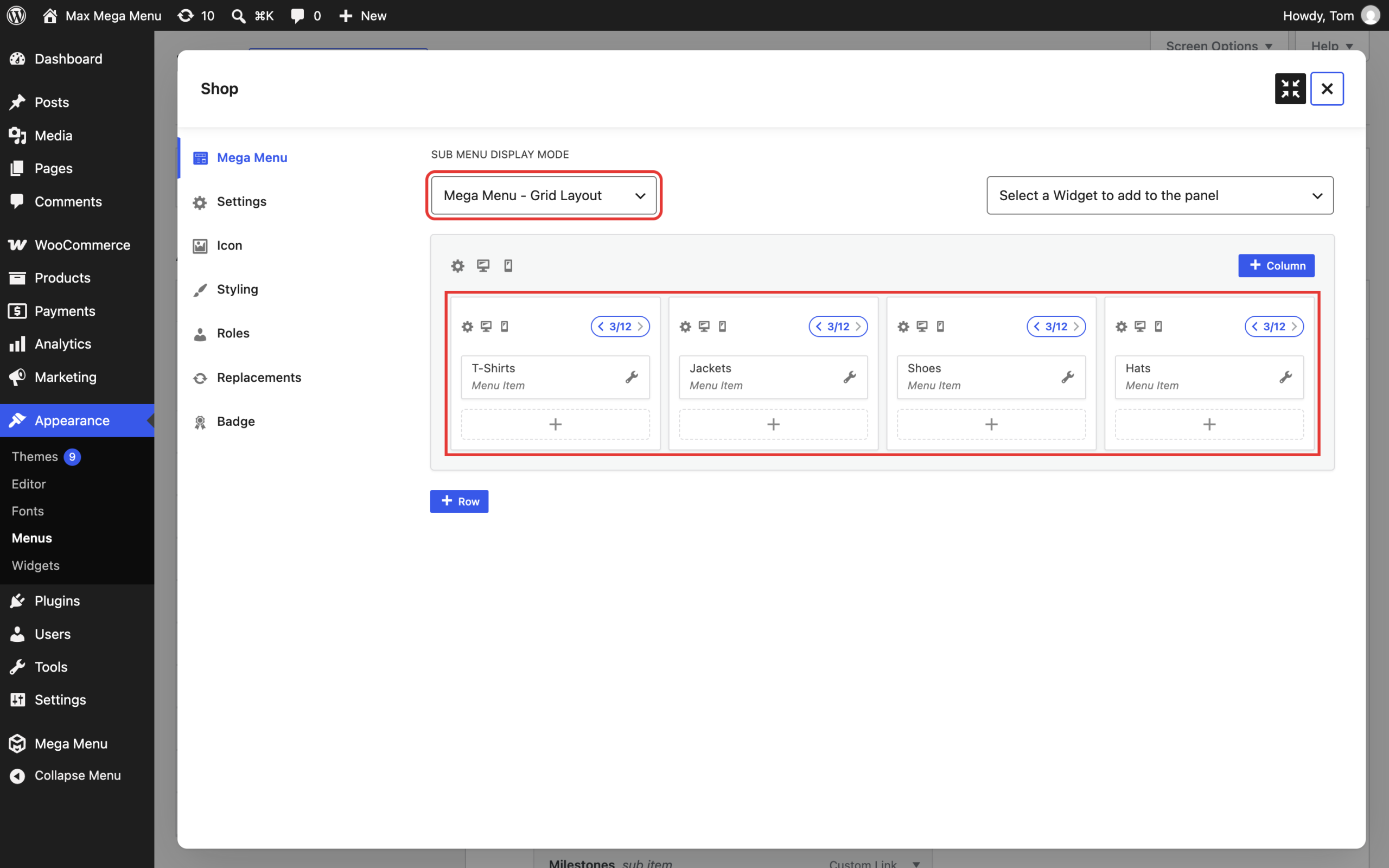Viewport: 1389px width, 868px height.
Task: Toggle mobile visibility in Shoes column
Action: coord(940,327)
